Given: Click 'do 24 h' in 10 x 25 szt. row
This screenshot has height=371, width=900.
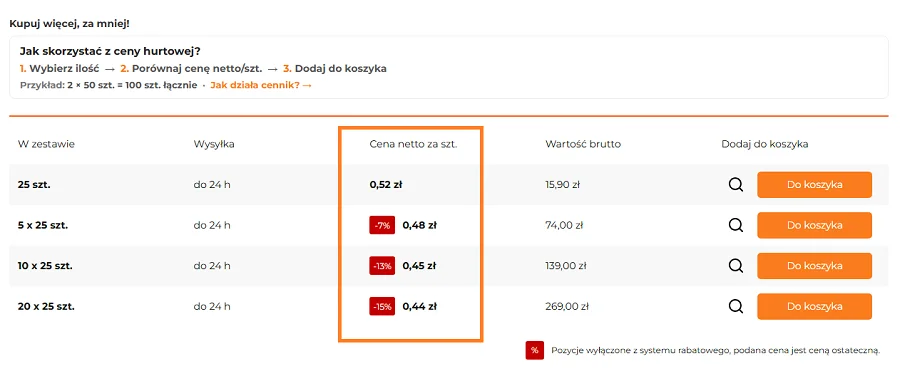Looking at the screenshot, I should pyautogui.click(x=212, y=266).
